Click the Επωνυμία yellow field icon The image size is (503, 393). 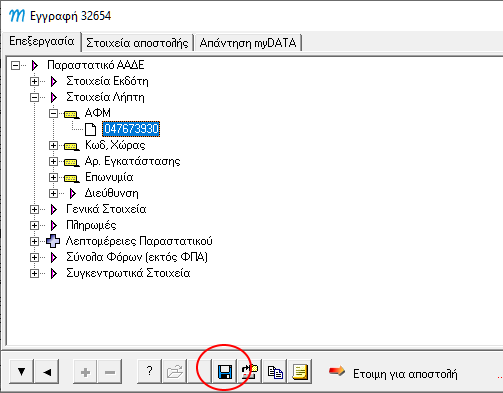point(72,179)
